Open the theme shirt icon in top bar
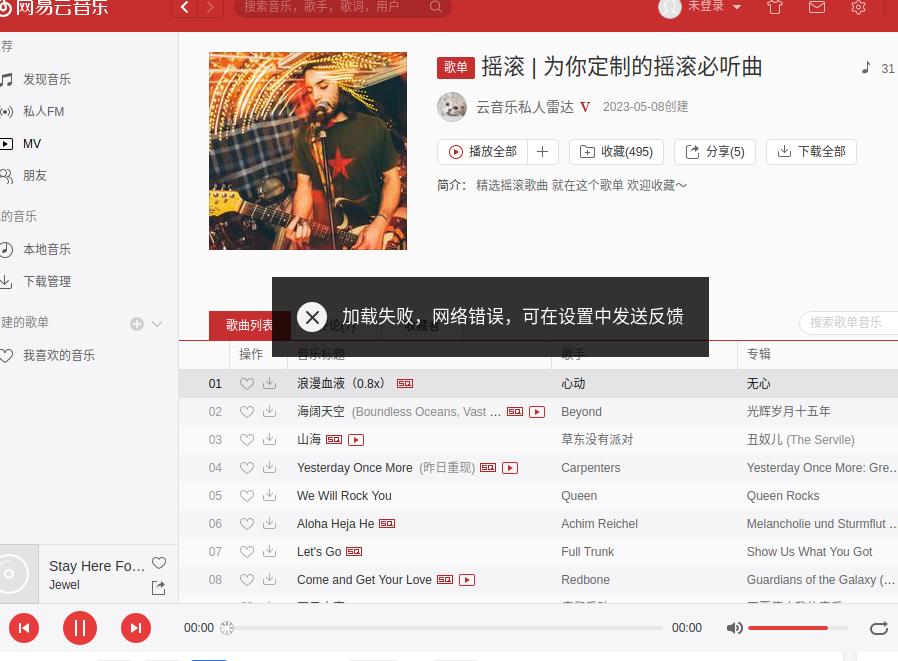The width and height of the screenshot is (898, 661). pyautogui.click(x=776, y=7)
